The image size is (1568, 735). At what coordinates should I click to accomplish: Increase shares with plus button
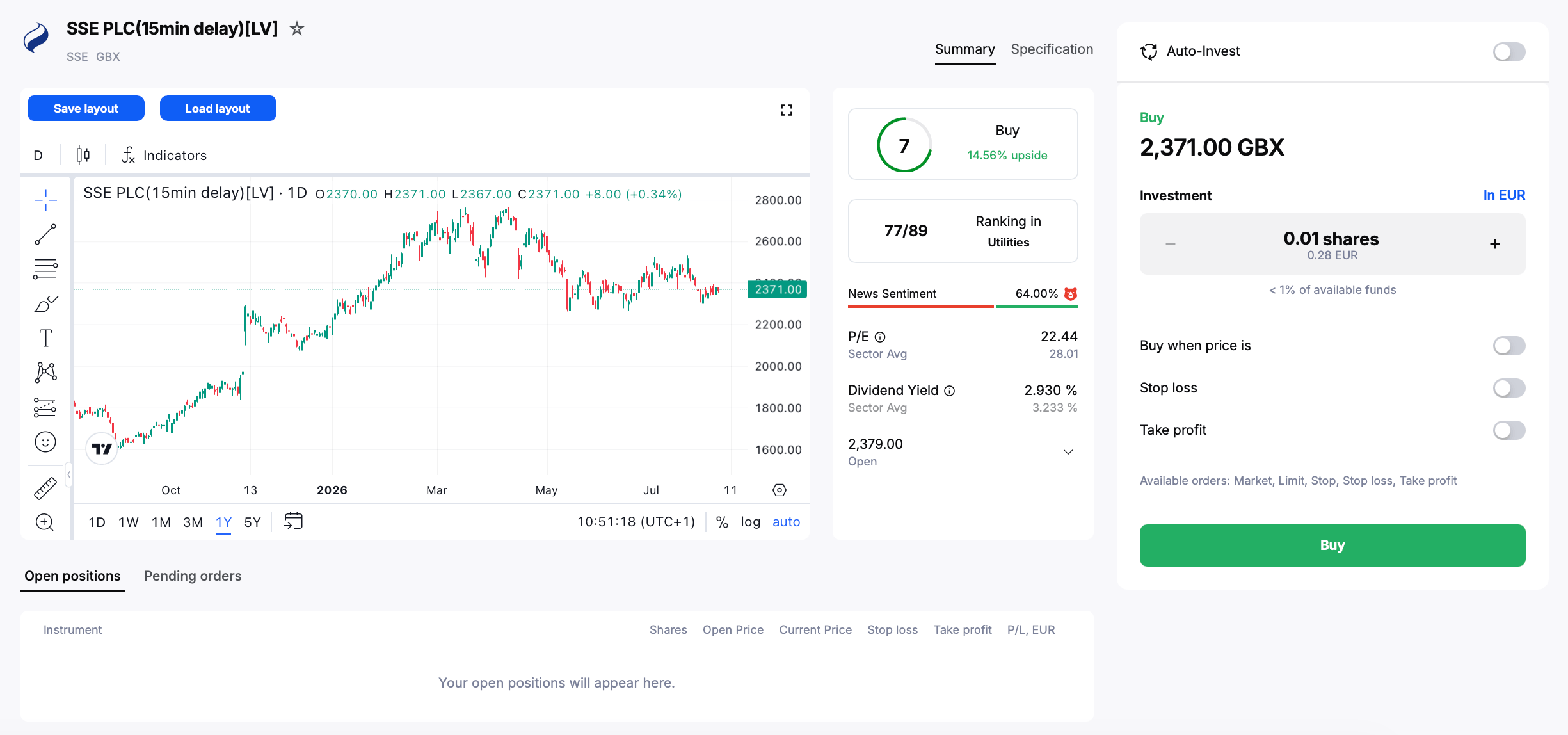tap(1495, 244)
